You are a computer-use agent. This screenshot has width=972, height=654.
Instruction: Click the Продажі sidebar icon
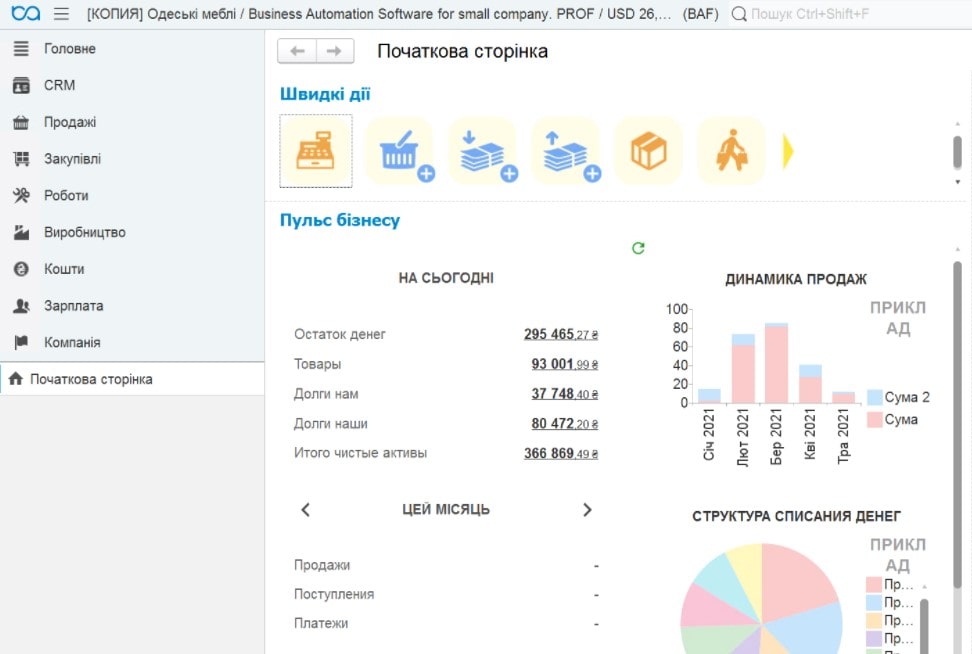(22, 122)
